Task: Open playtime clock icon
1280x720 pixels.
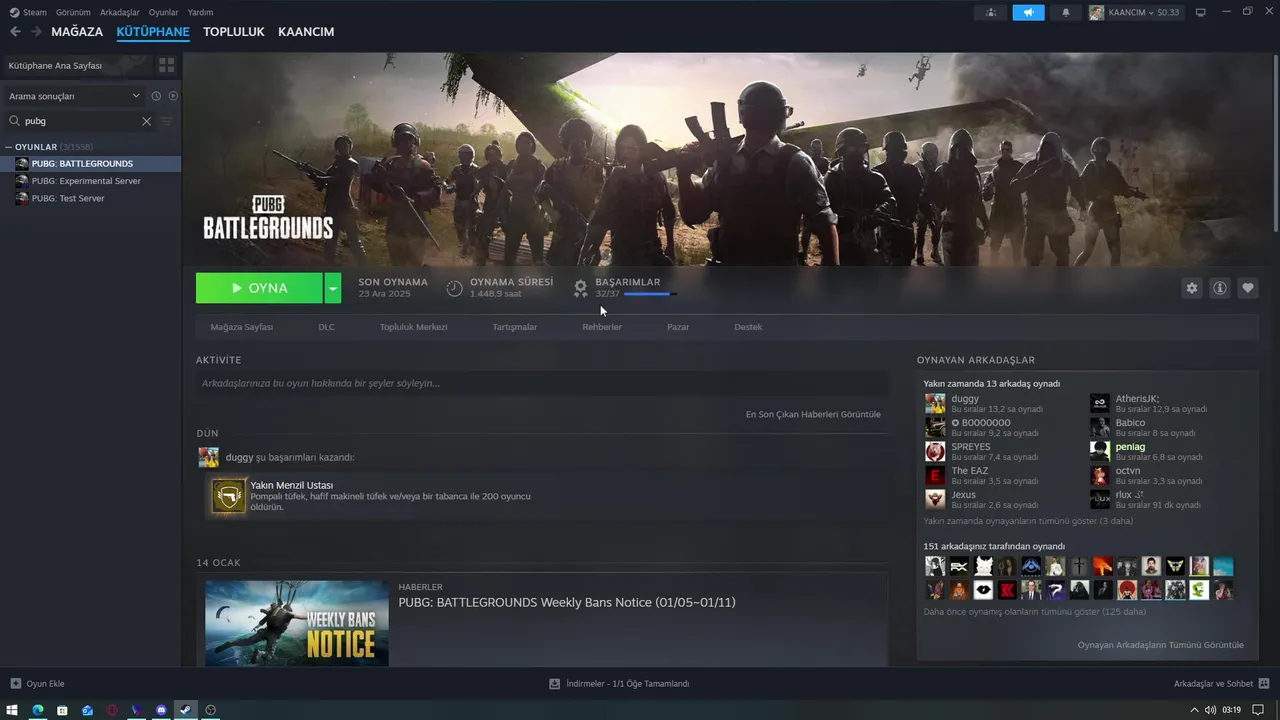Action: (x=454, y=288)
